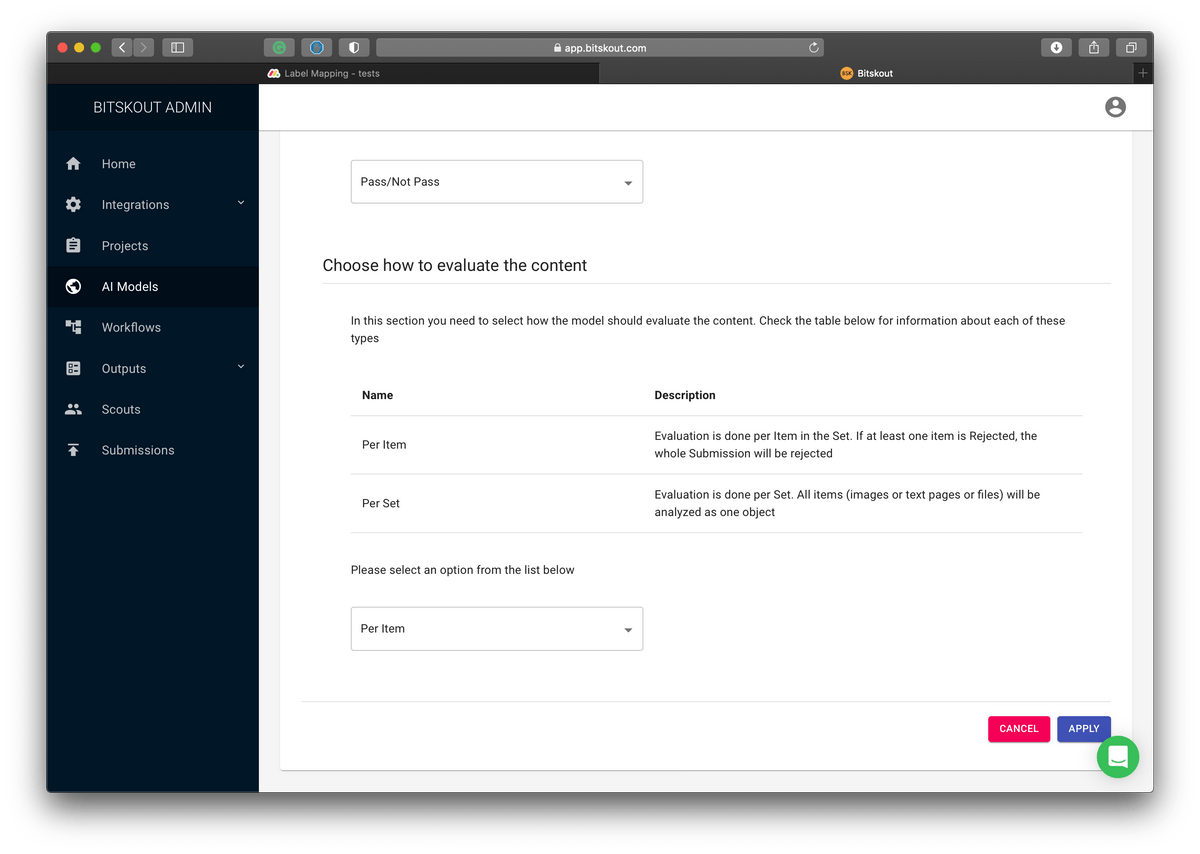Open the user account avatar icon

(x=1115, y=107)
